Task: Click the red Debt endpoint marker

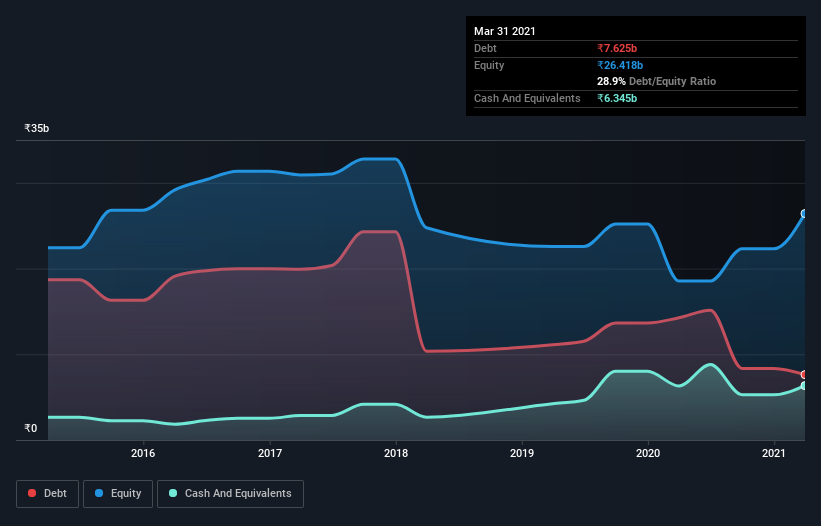Action: point(804,375)
